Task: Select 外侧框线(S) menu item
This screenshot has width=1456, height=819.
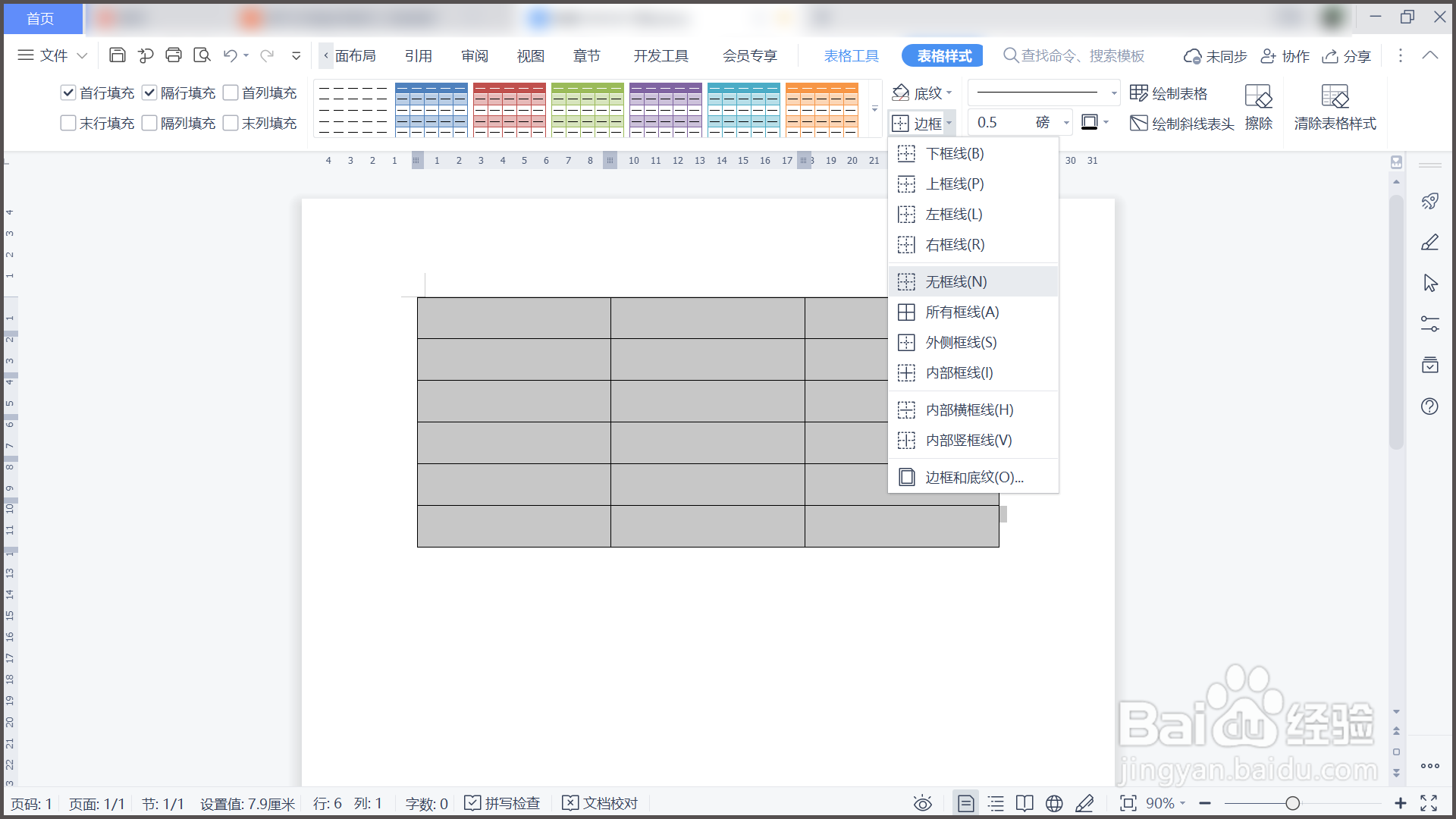Action: 973,342
